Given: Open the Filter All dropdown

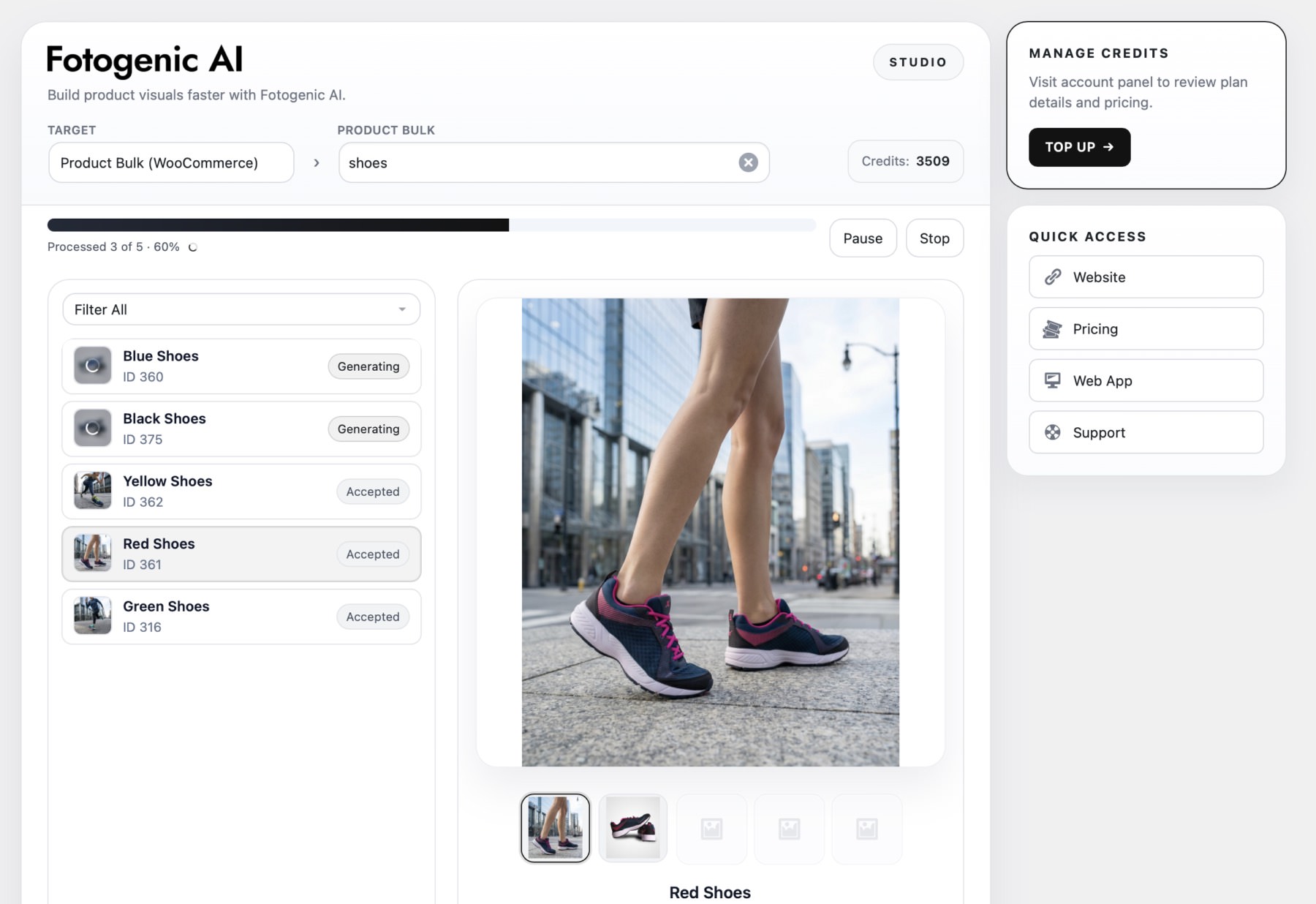Looking at the screenshot, I should point(241,309).
